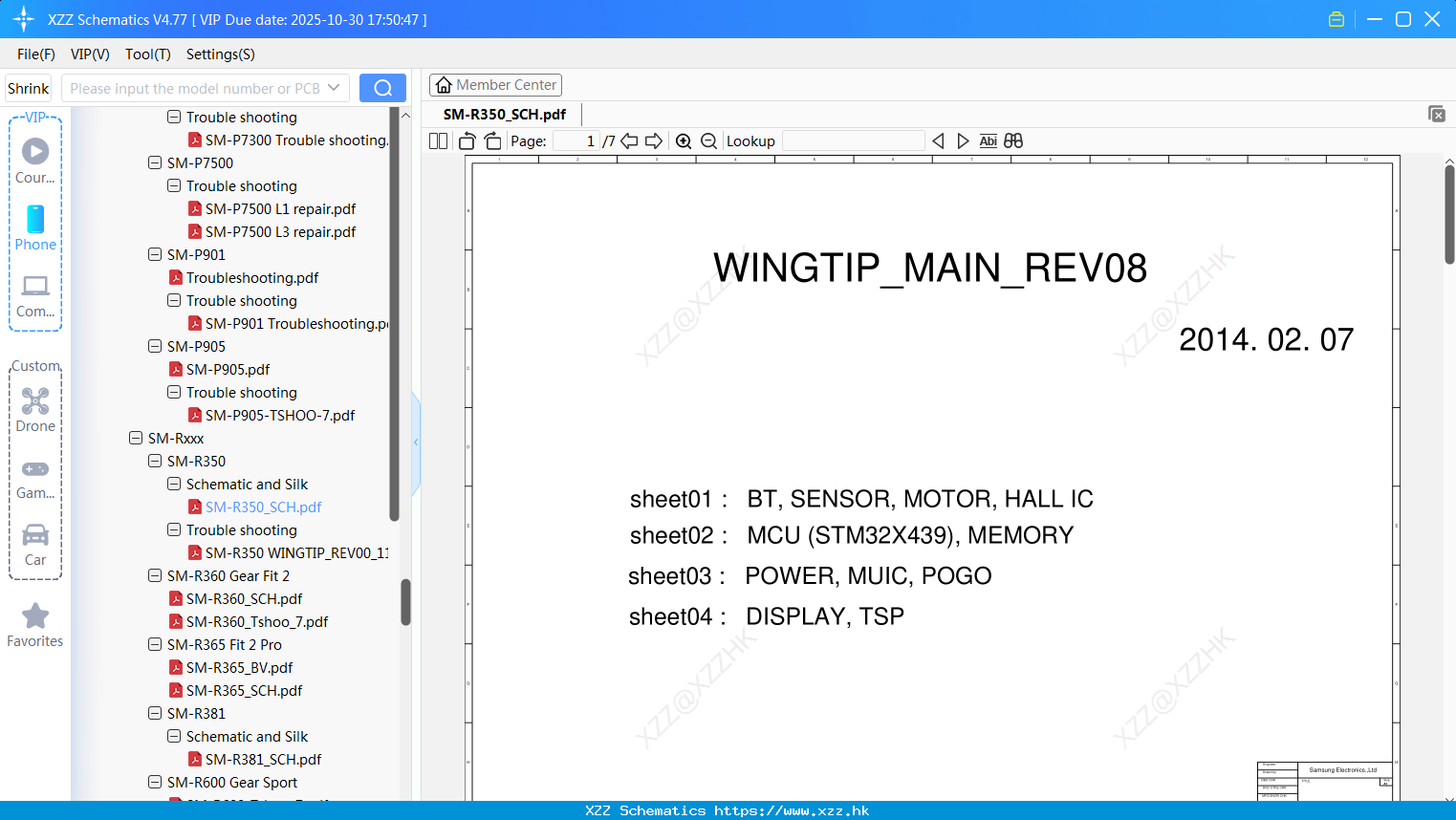Open Courses section in sidebar
The image size is (1456, 820).
point(35,161)
